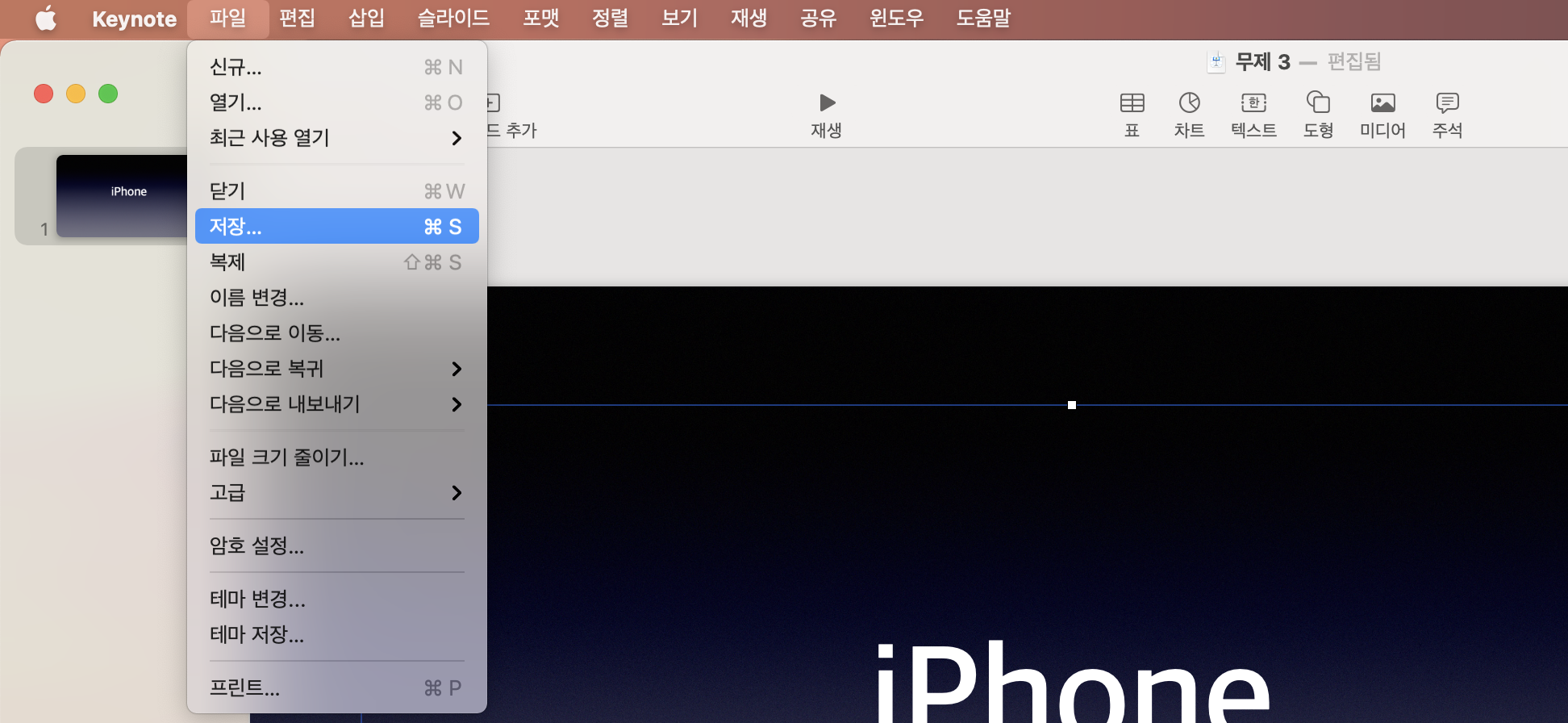Click the toolbar 재생 play button
Screen dimensions: 1568x723
827,102
